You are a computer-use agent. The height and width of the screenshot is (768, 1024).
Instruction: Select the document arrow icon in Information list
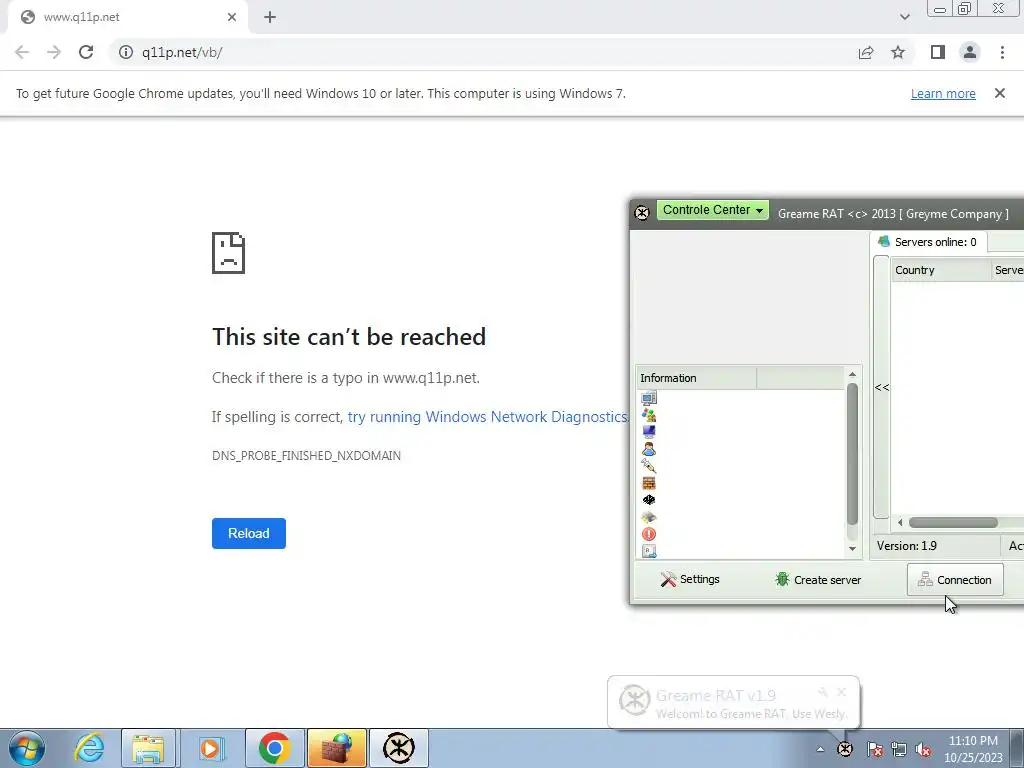[x=648, y=551]
